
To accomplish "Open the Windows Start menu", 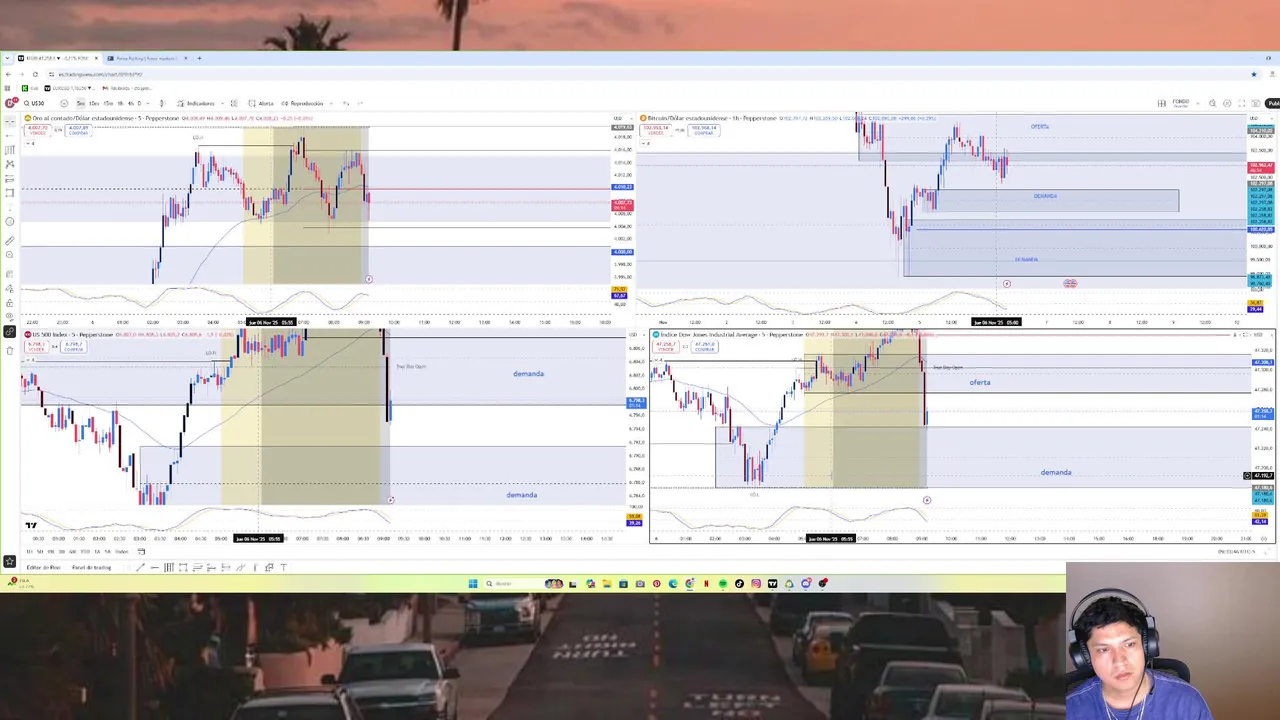I will (x=473, y=583).
